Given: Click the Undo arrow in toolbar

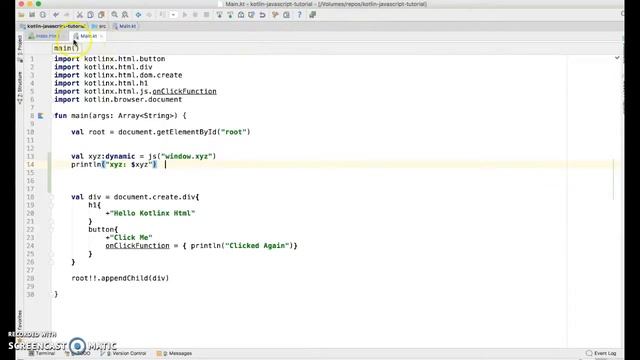Looking at the screenshot, I should 56,15.
